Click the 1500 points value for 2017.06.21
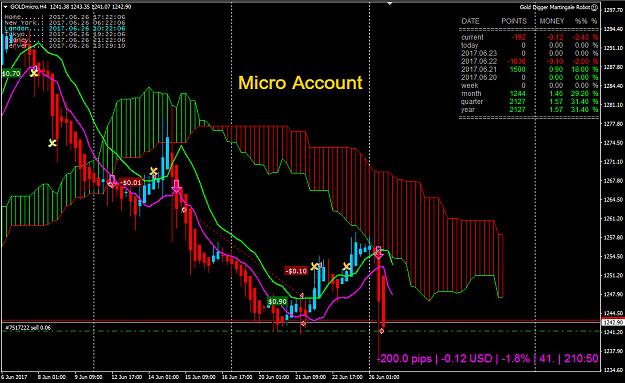625x383 pixels. pyautogui.click(x=518, y=69)
